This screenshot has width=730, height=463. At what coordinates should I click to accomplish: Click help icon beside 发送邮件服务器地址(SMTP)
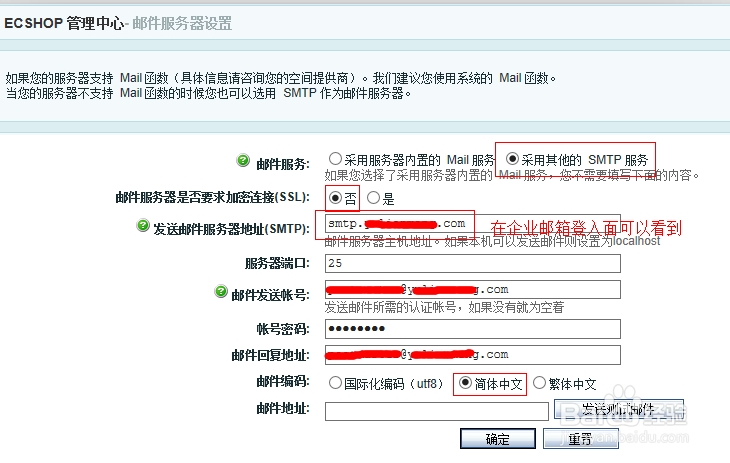click(x=143, y=225)
